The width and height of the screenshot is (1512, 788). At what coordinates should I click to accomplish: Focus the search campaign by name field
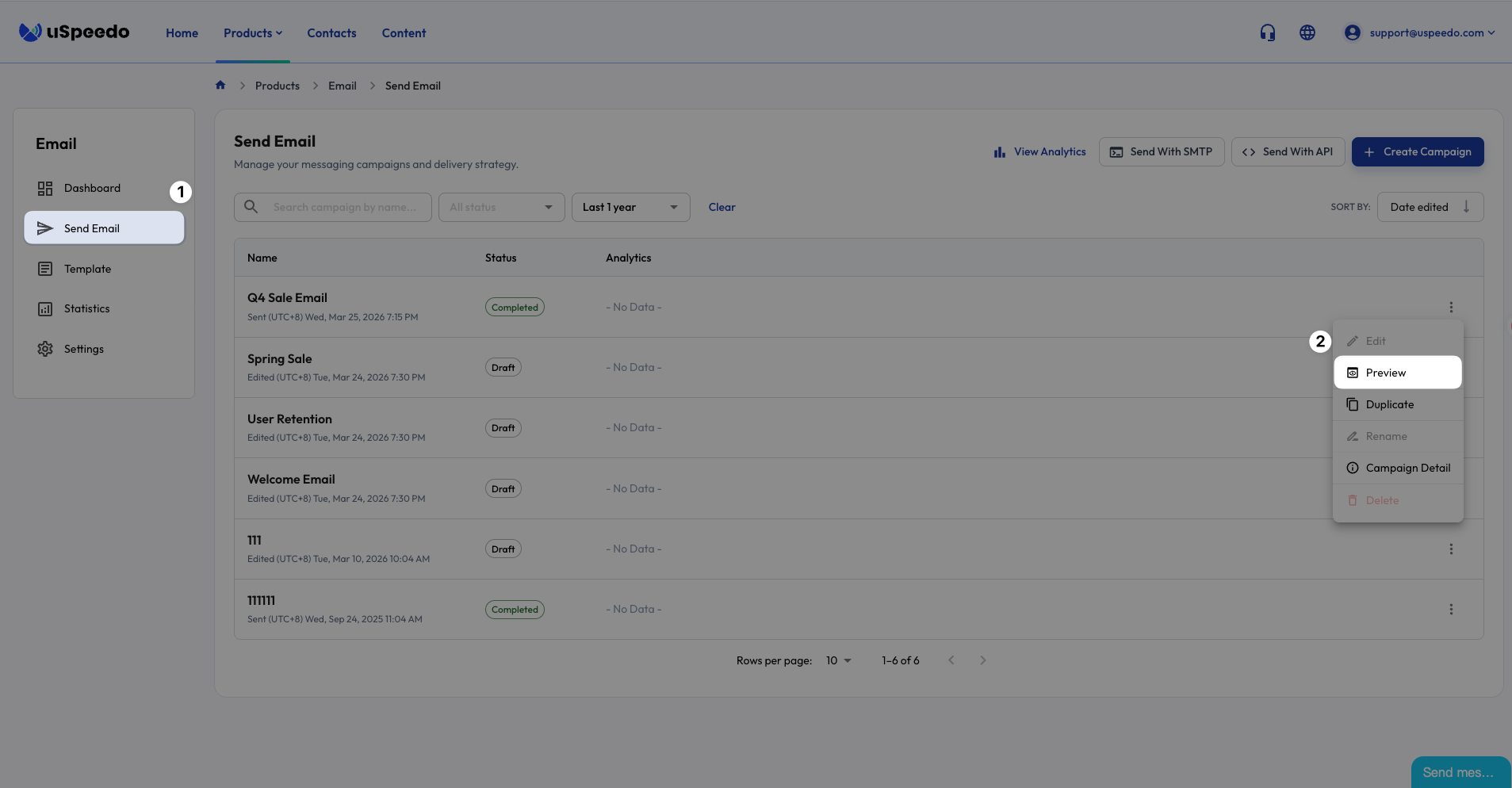(x=345, y=208)
